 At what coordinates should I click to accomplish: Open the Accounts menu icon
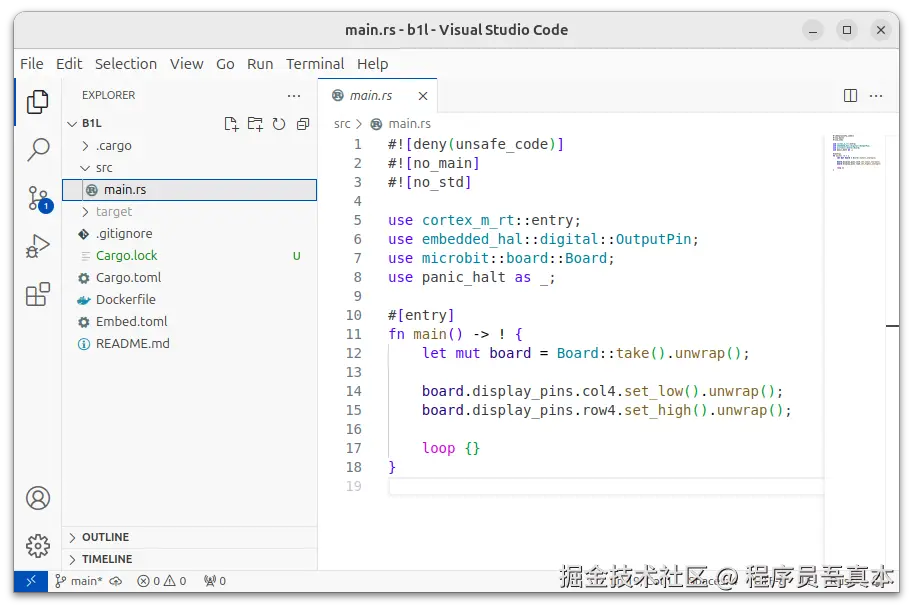pyautogui.click(x=38, y=498)
